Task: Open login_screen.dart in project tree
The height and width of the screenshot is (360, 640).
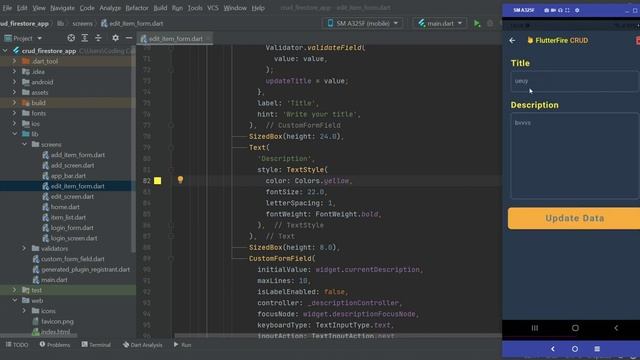Action: [x=74, y=238]
